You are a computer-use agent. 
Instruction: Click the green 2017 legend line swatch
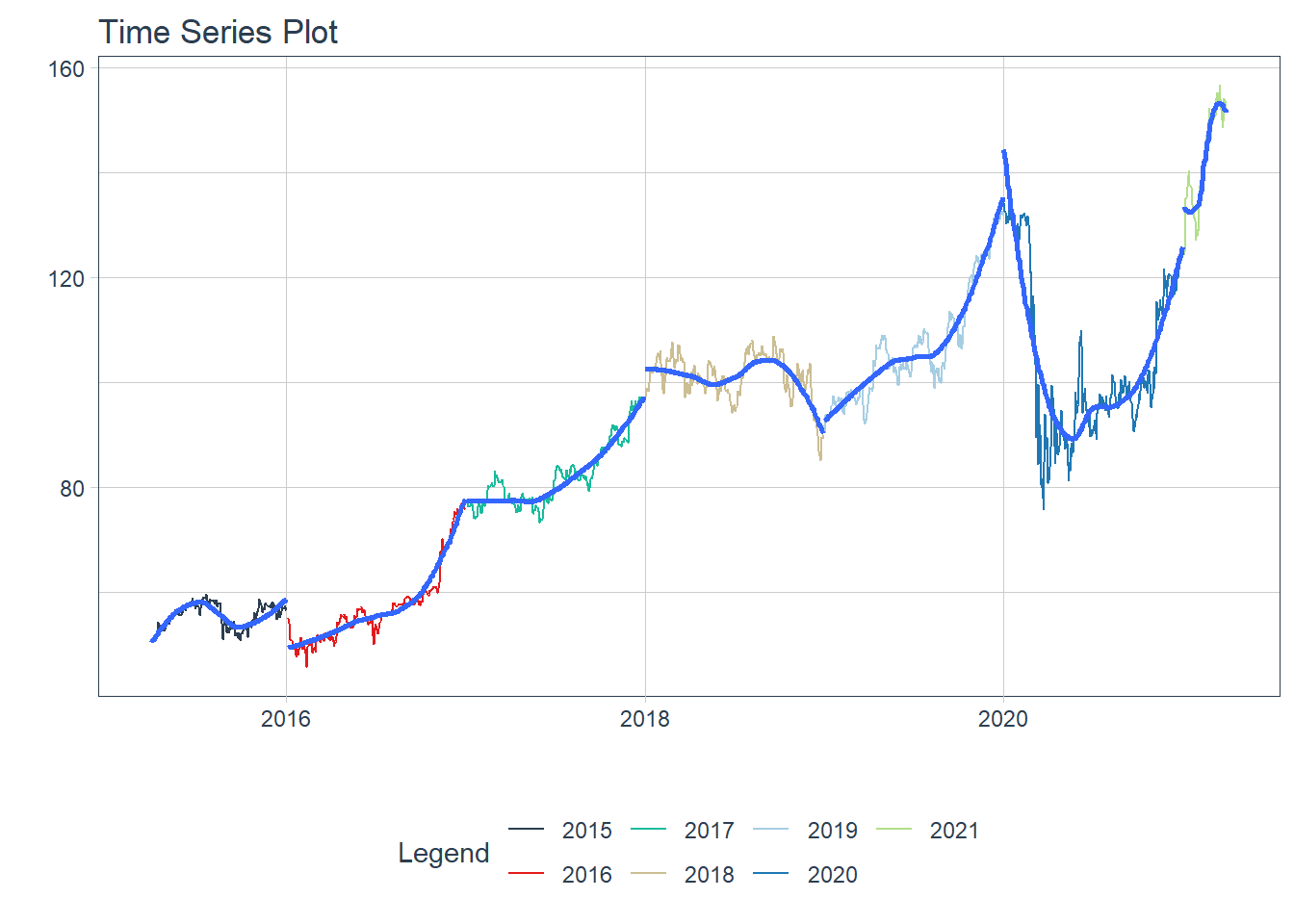point(648,830)
